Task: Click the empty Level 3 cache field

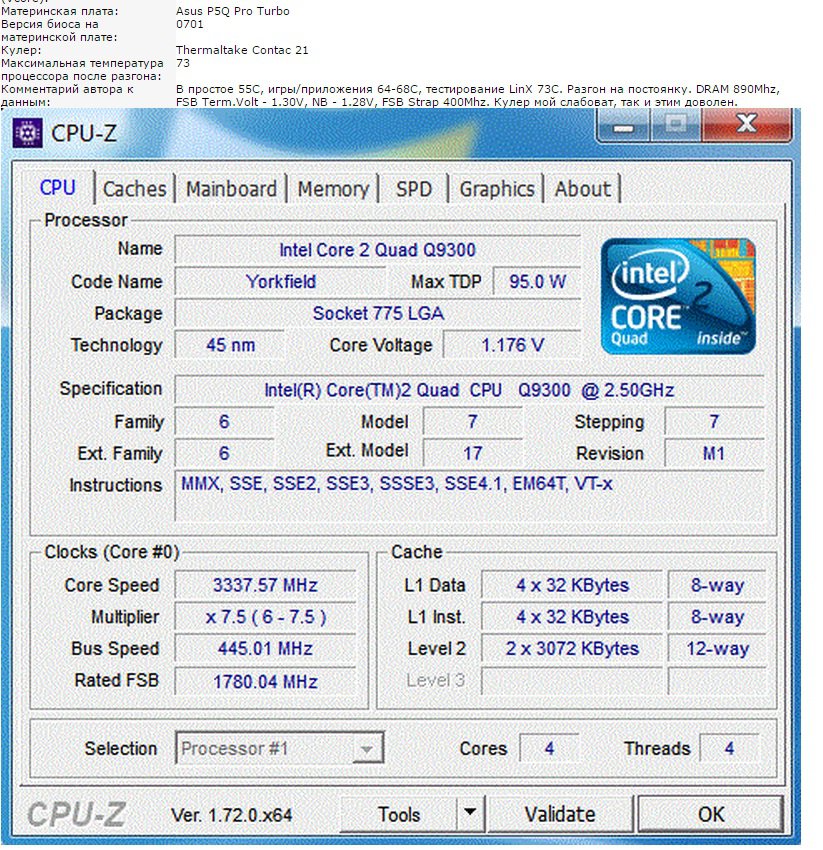Action: (572, 681)
